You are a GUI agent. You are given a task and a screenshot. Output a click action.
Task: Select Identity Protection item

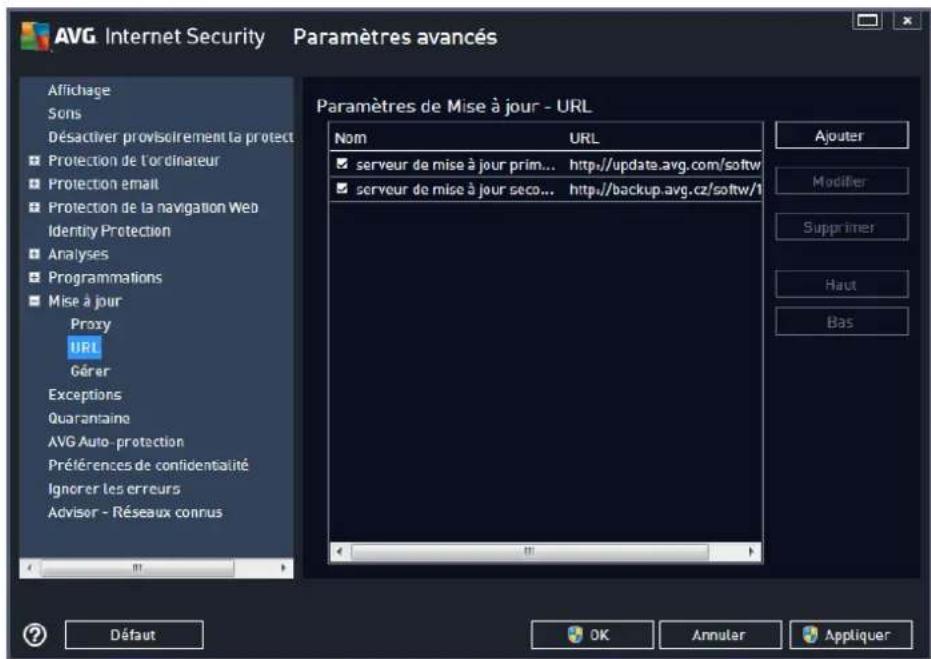(109, 231)
